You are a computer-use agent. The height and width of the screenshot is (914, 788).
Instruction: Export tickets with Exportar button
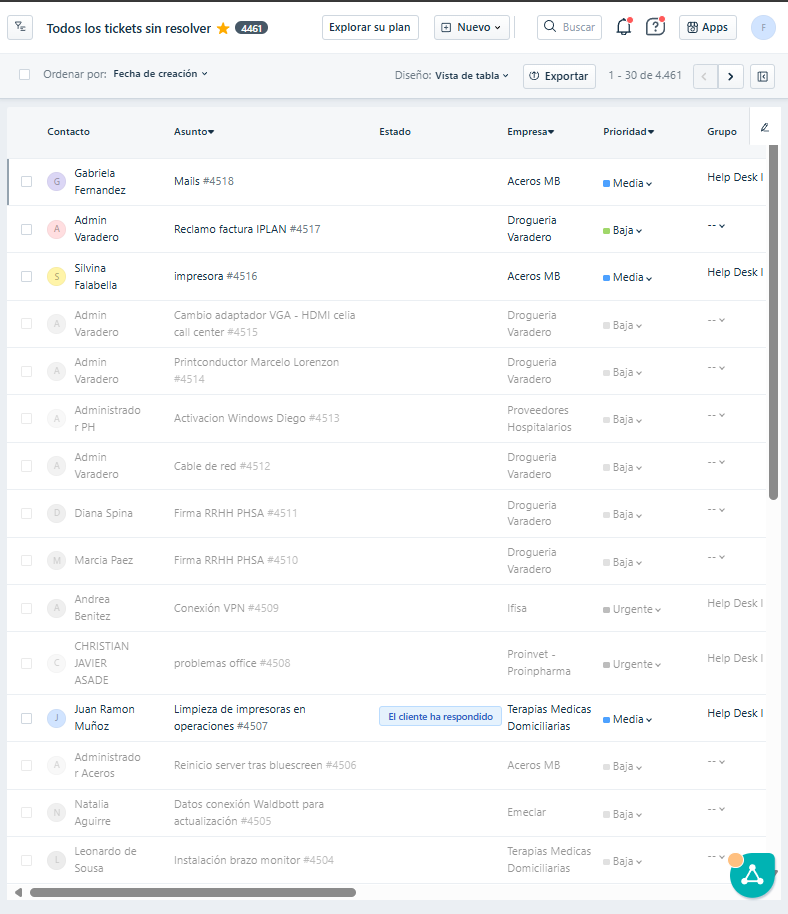559,76
